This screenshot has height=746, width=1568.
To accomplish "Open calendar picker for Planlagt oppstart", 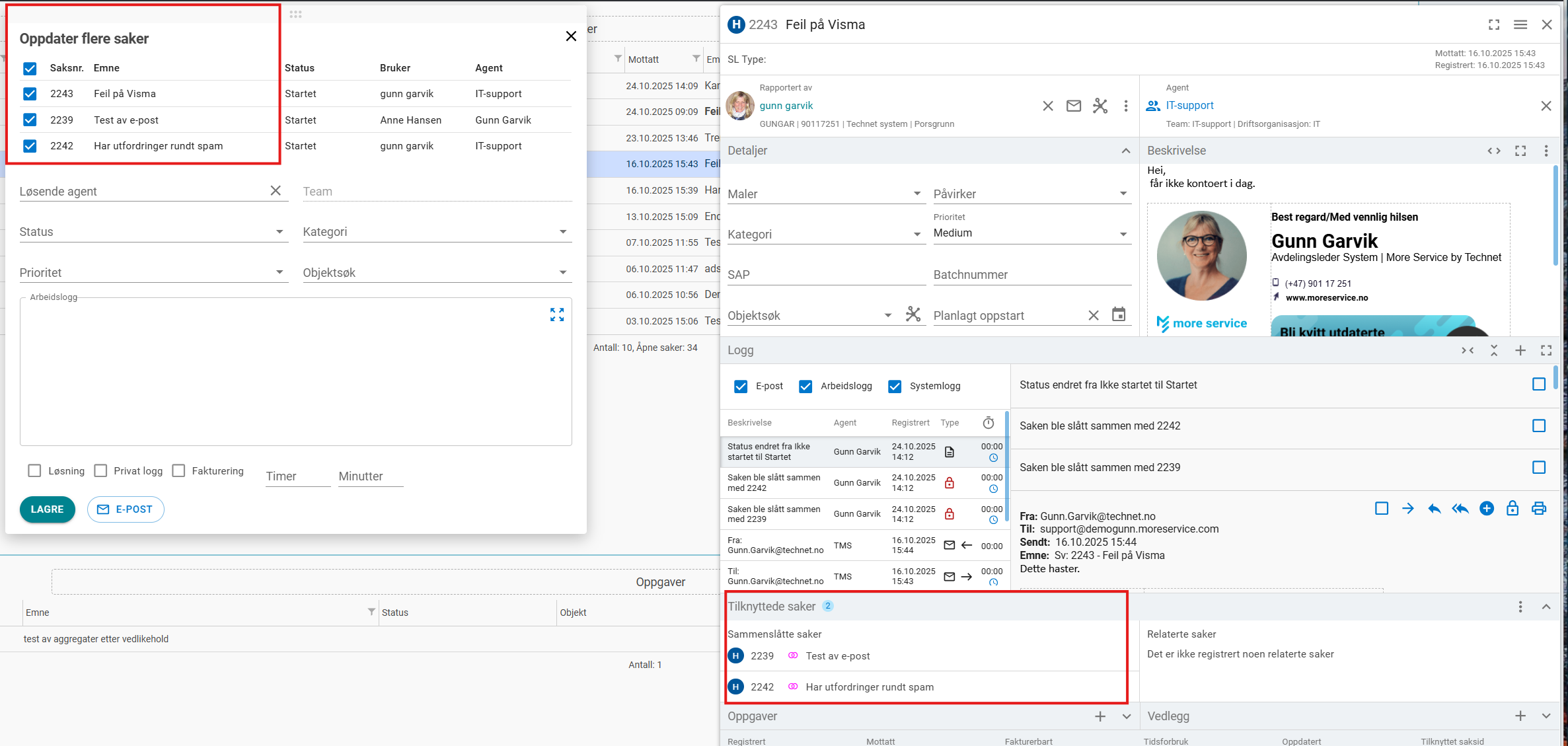I will tap(1119, 315).
